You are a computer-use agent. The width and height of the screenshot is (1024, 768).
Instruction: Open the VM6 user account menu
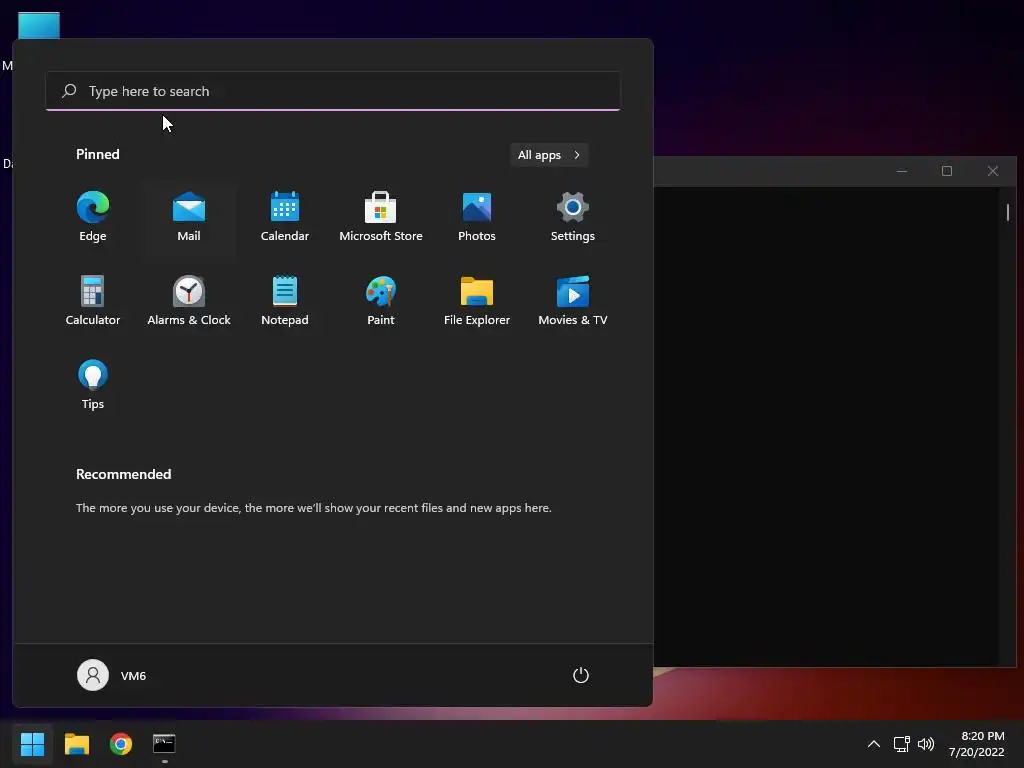point(112,675)
